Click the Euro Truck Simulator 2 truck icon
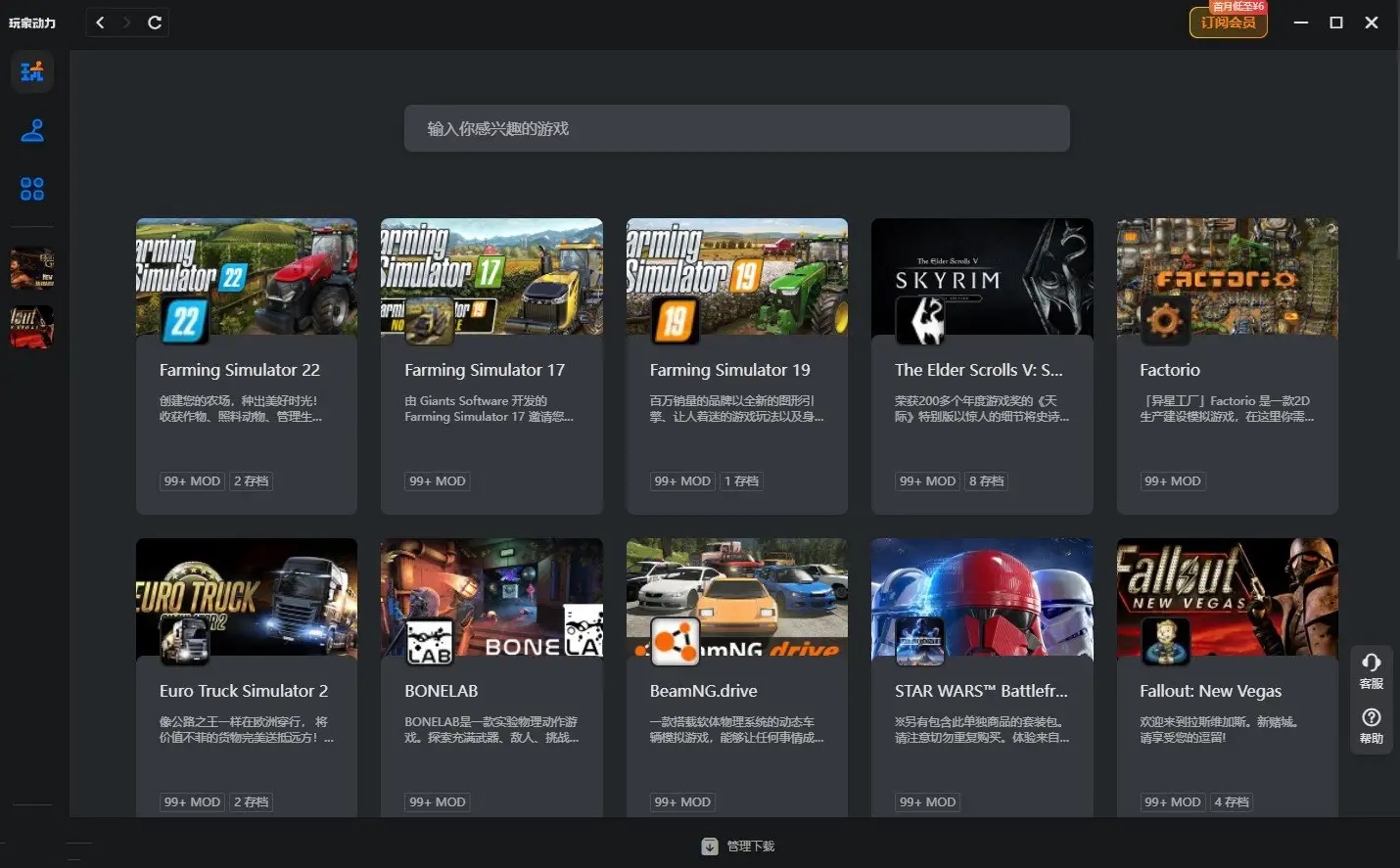The image size is (1400, 868). click(185, 640)
